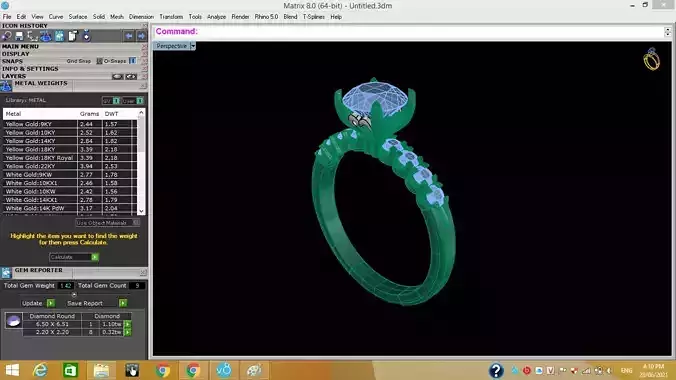Click the ring pendant icon in Icon History
676x380 pixels.
point(86,36)
